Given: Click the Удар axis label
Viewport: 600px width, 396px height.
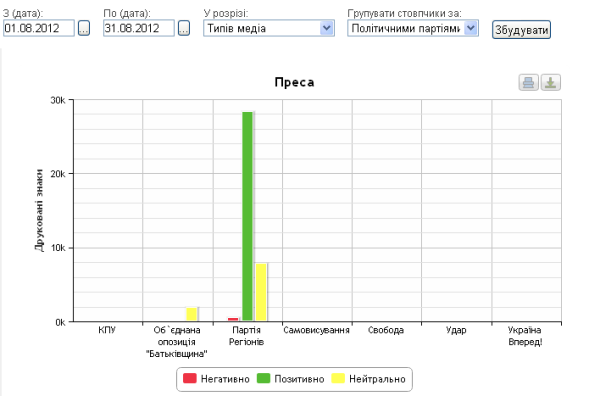Looking at the screenshot, I should (456, 330).
